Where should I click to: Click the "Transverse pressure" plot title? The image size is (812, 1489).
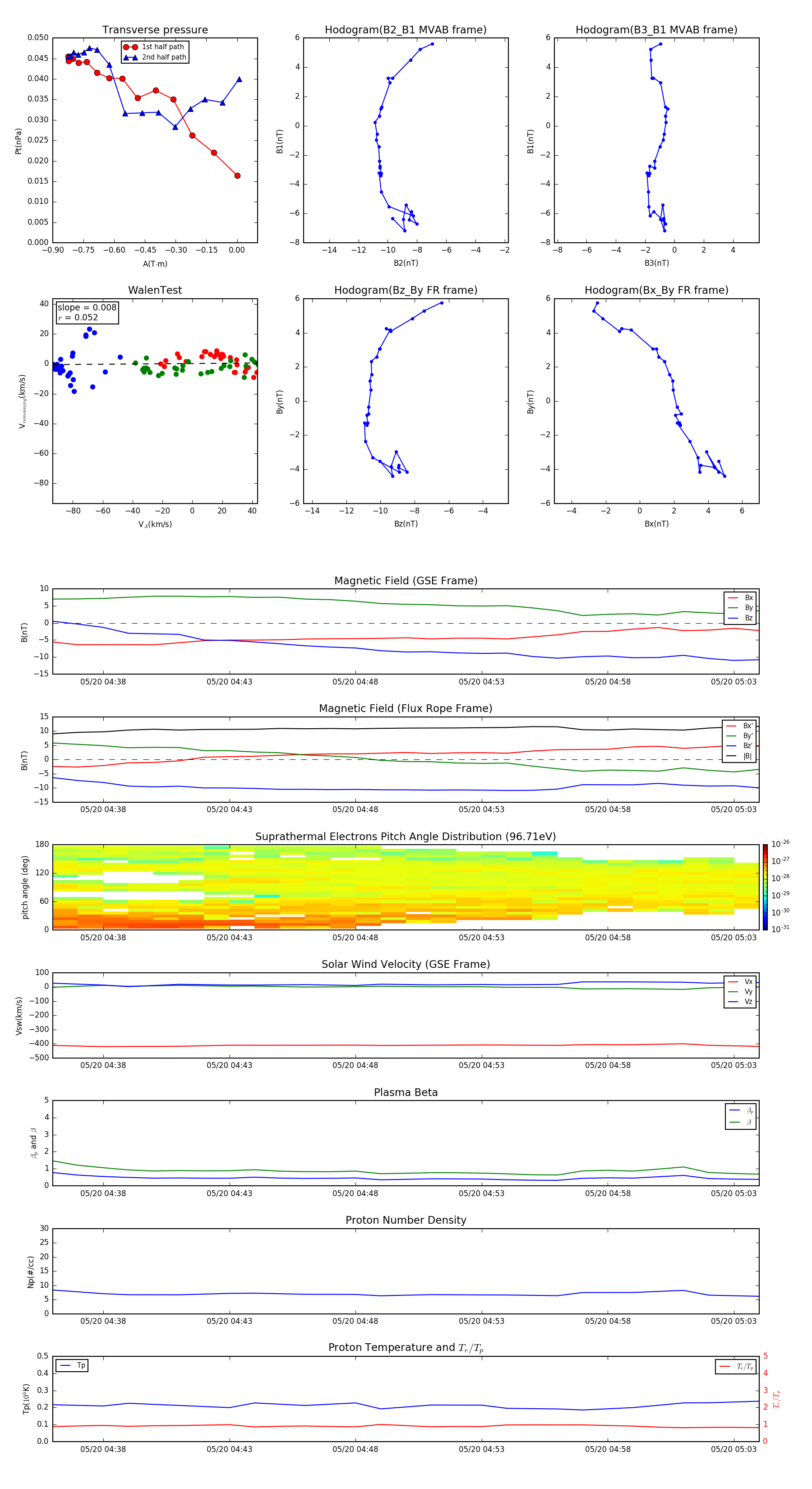coord(155,30)
